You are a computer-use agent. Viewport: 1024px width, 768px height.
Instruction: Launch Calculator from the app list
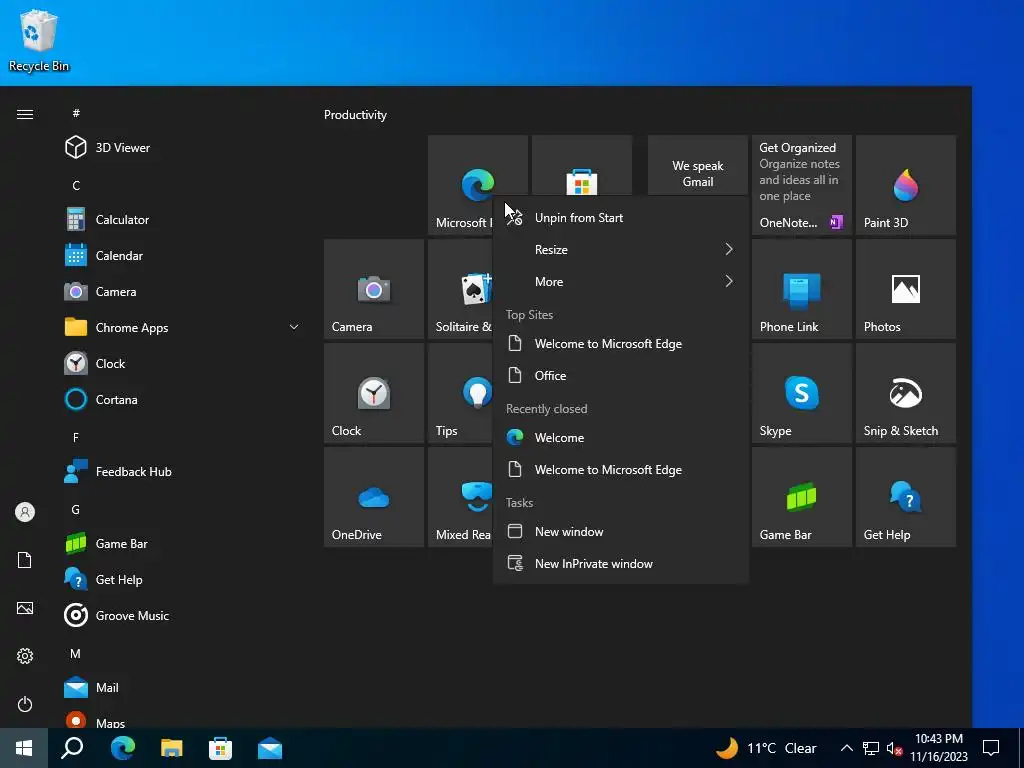point(180,219)
